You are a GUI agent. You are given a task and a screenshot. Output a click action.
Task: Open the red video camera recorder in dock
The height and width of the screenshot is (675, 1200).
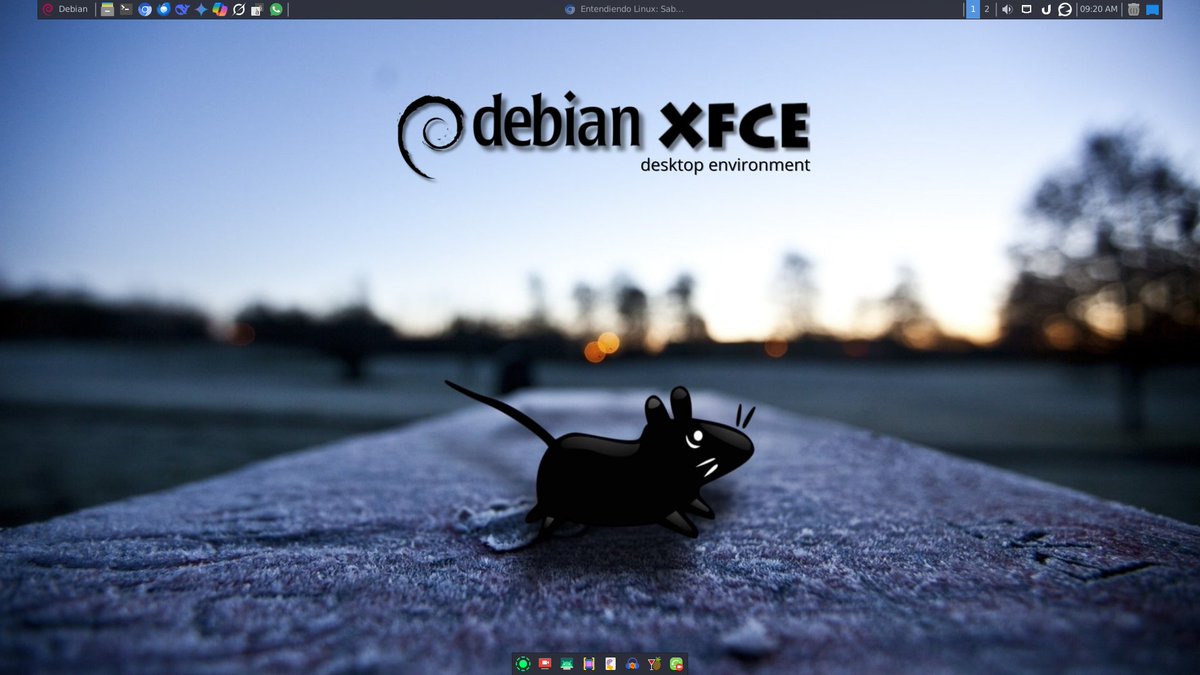(545, 663)
